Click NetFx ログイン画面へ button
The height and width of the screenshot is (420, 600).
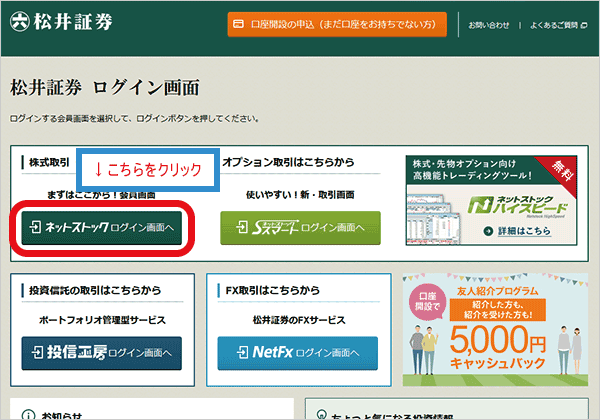[x=298, y=353]
